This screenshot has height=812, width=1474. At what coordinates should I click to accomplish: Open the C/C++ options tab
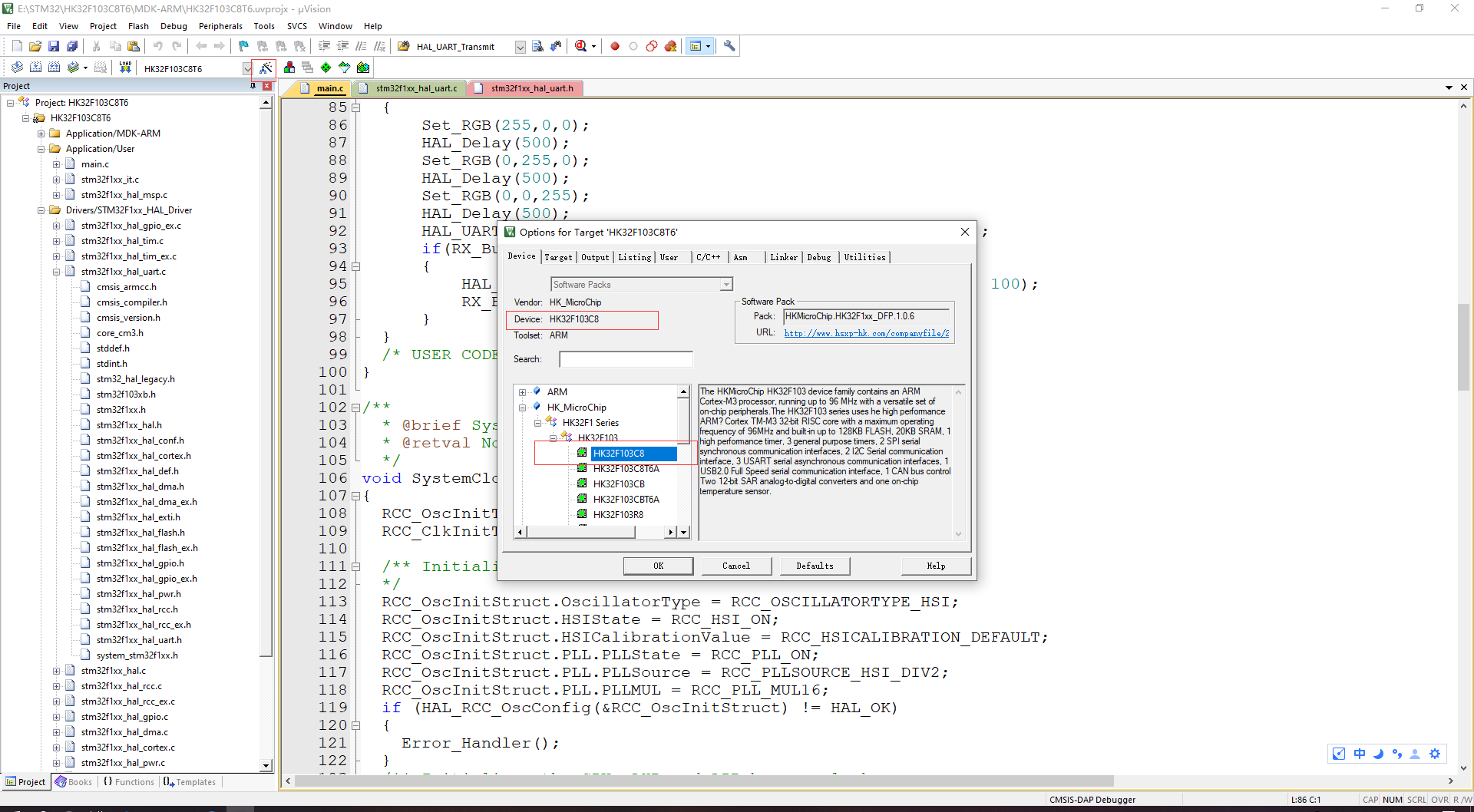point(708,257)
